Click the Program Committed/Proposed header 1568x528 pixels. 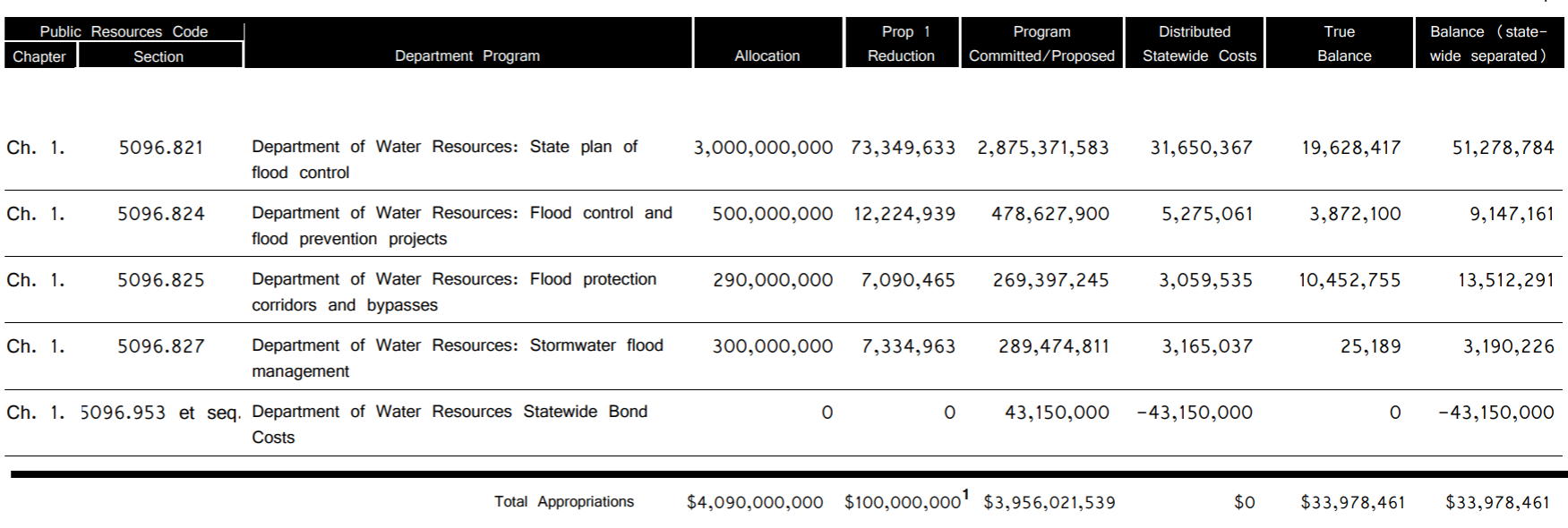pyautogui.click(x=1041, y=43)
